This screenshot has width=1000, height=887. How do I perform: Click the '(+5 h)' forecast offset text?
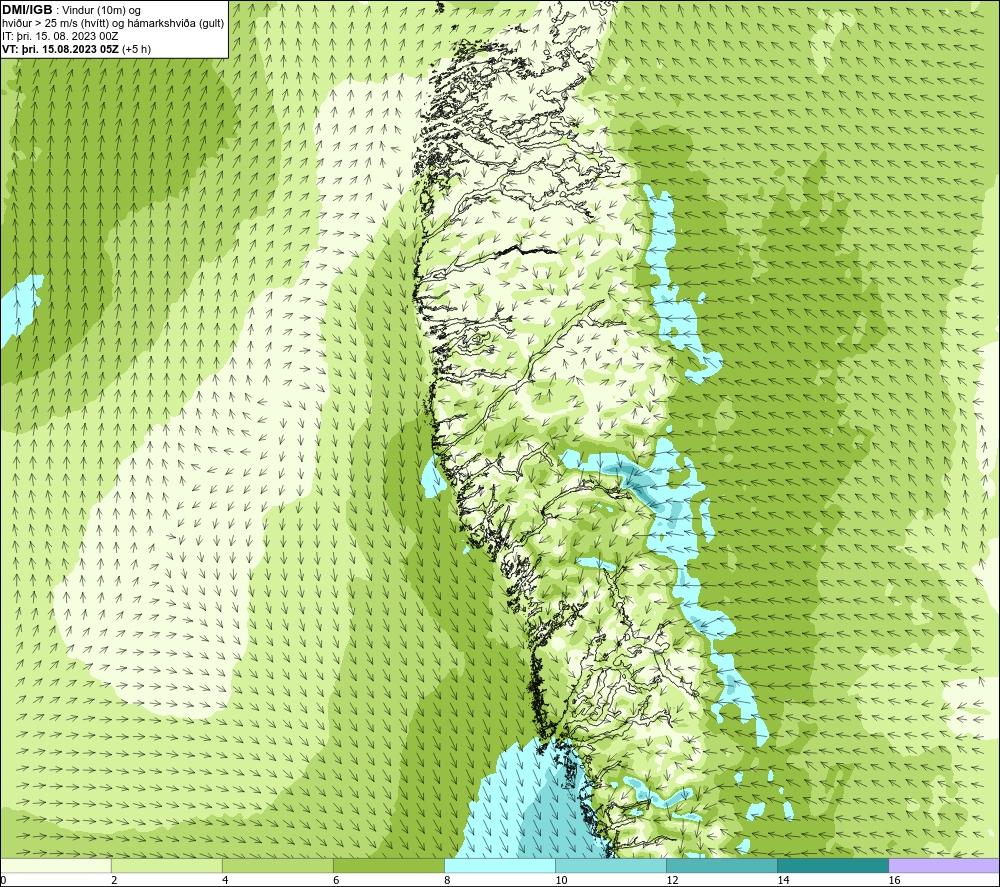(x=136, y=49)
